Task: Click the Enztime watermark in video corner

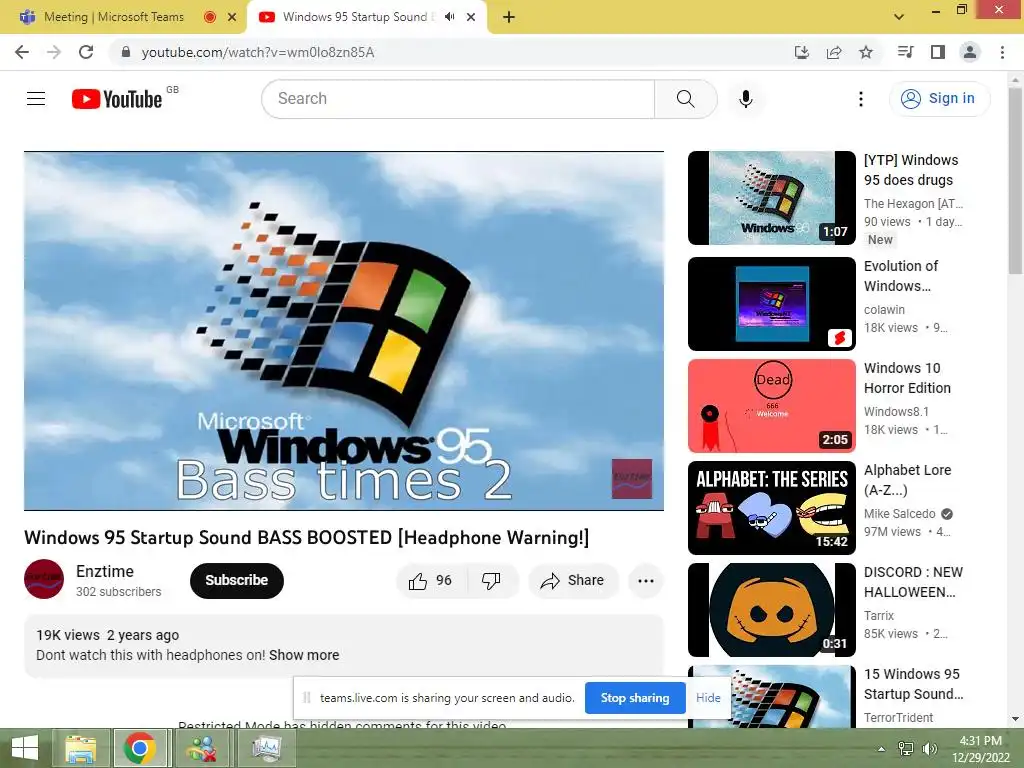Action: click(x=632, y=478)
